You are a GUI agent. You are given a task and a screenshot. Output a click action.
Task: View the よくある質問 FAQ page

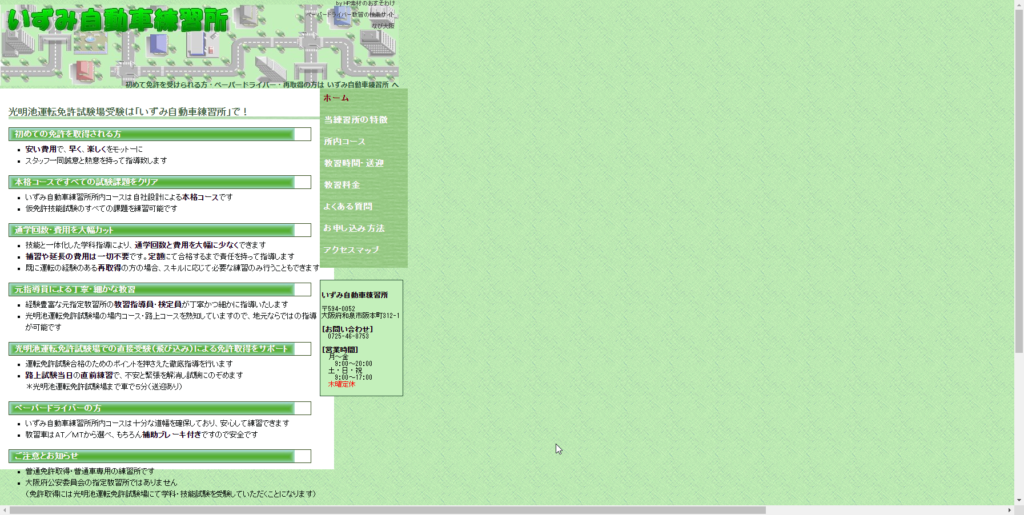click(x=347, y=207)
